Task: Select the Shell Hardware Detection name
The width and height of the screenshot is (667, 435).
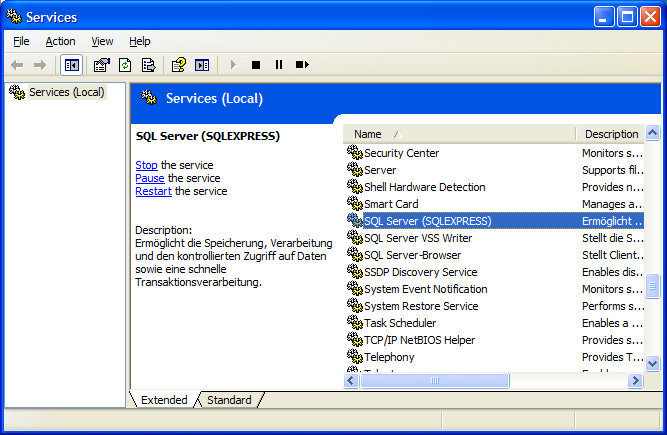Action: pos(425,187)
